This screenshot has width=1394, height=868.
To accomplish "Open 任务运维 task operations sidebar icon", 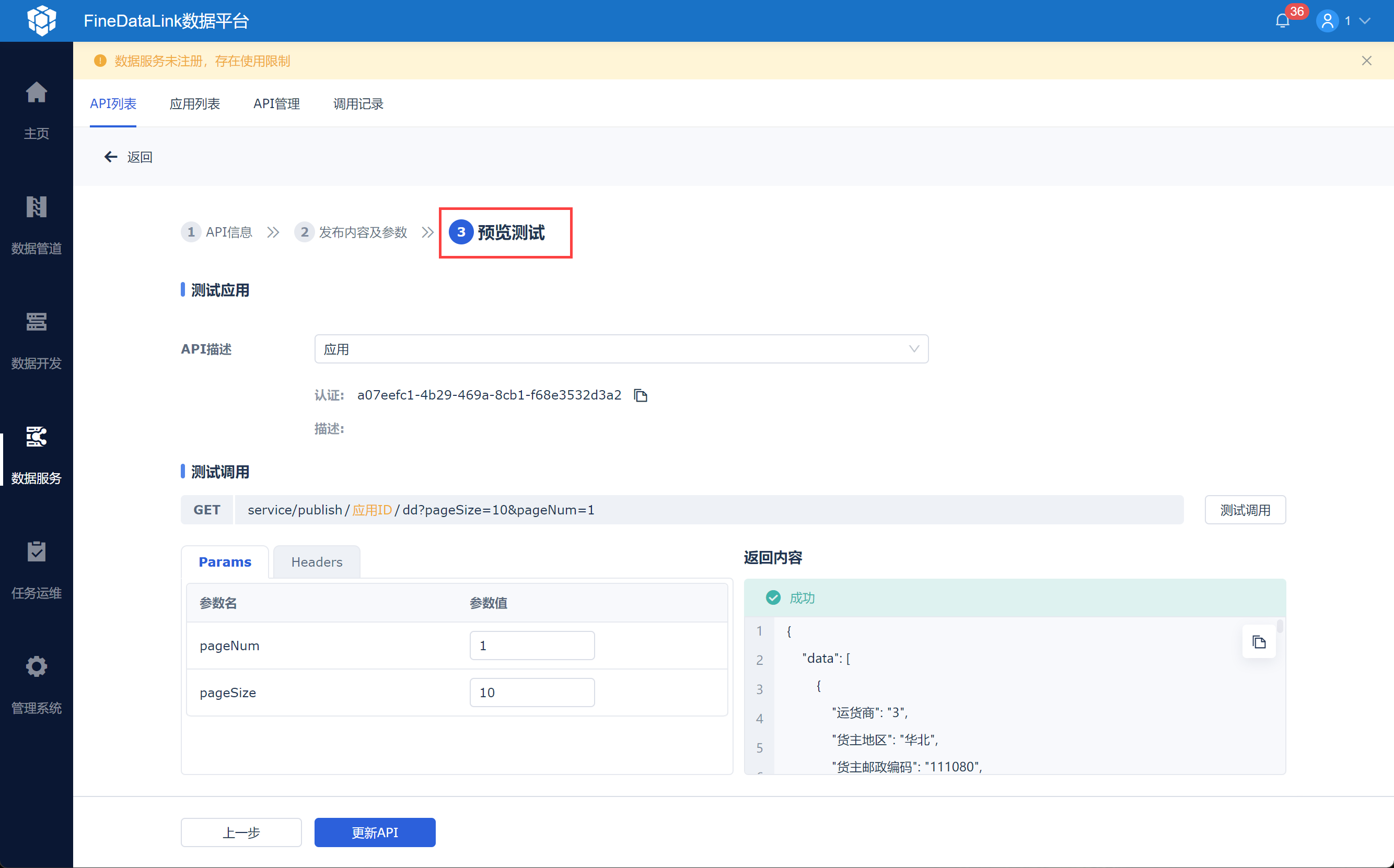I will (x=36, y=552).
